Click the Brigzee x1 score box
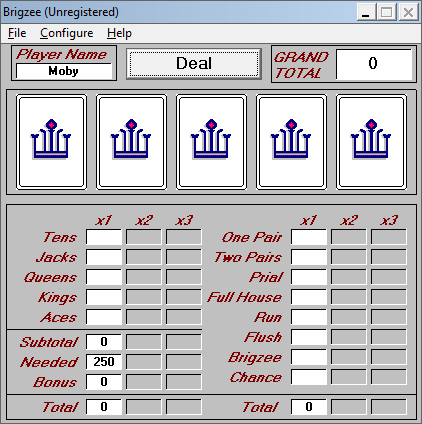 309,357
